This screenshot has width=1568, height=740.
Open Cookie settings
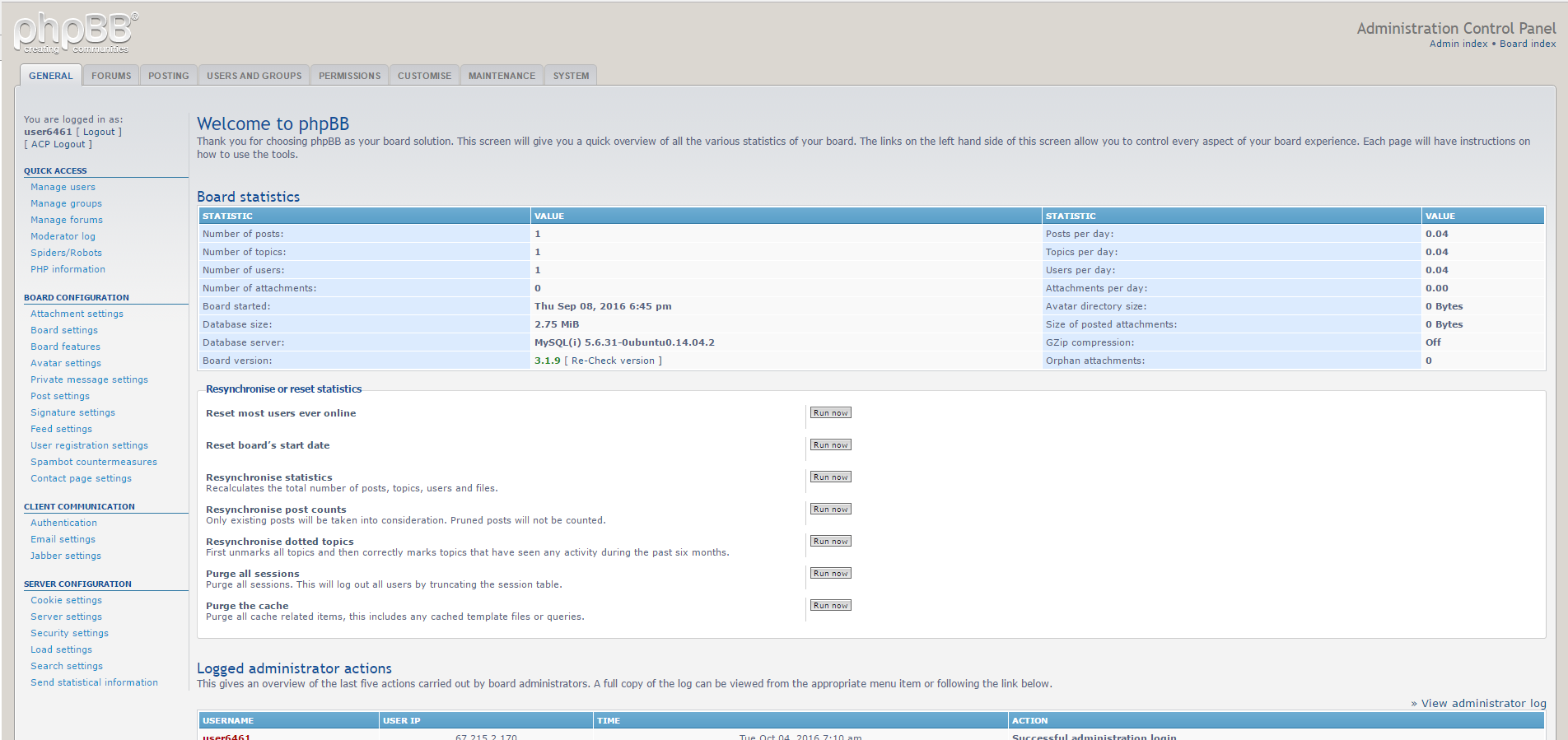[66, 600]
